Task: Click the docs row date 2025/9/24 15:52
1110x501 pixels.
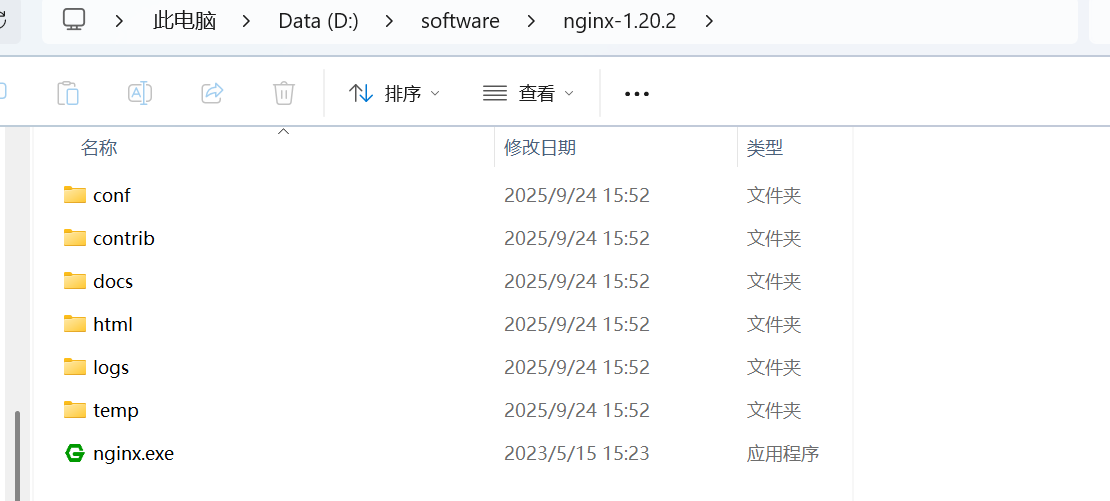Action: point(577,282)
